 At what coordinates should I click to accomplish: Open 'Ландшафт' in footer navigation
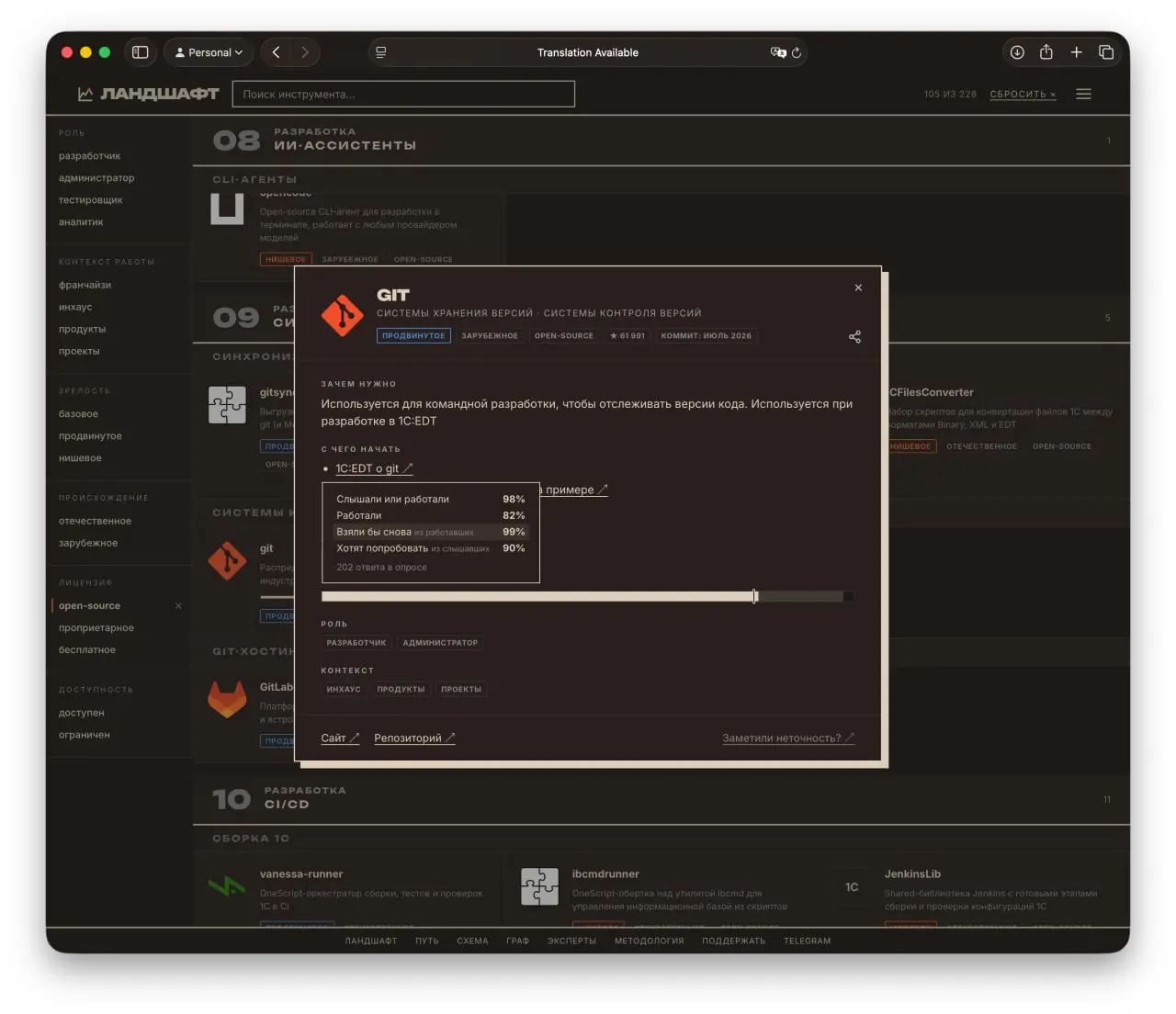point(371,941)
